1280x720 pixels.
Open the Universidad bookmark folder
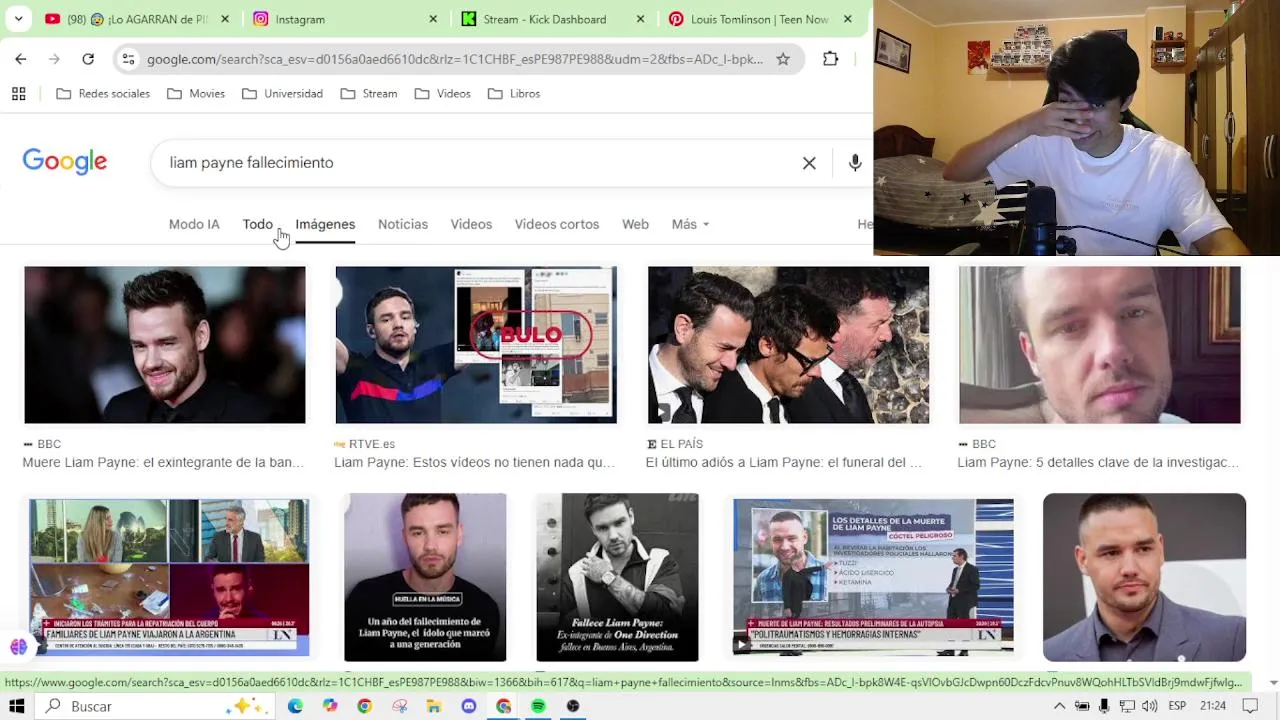point(282,94)
